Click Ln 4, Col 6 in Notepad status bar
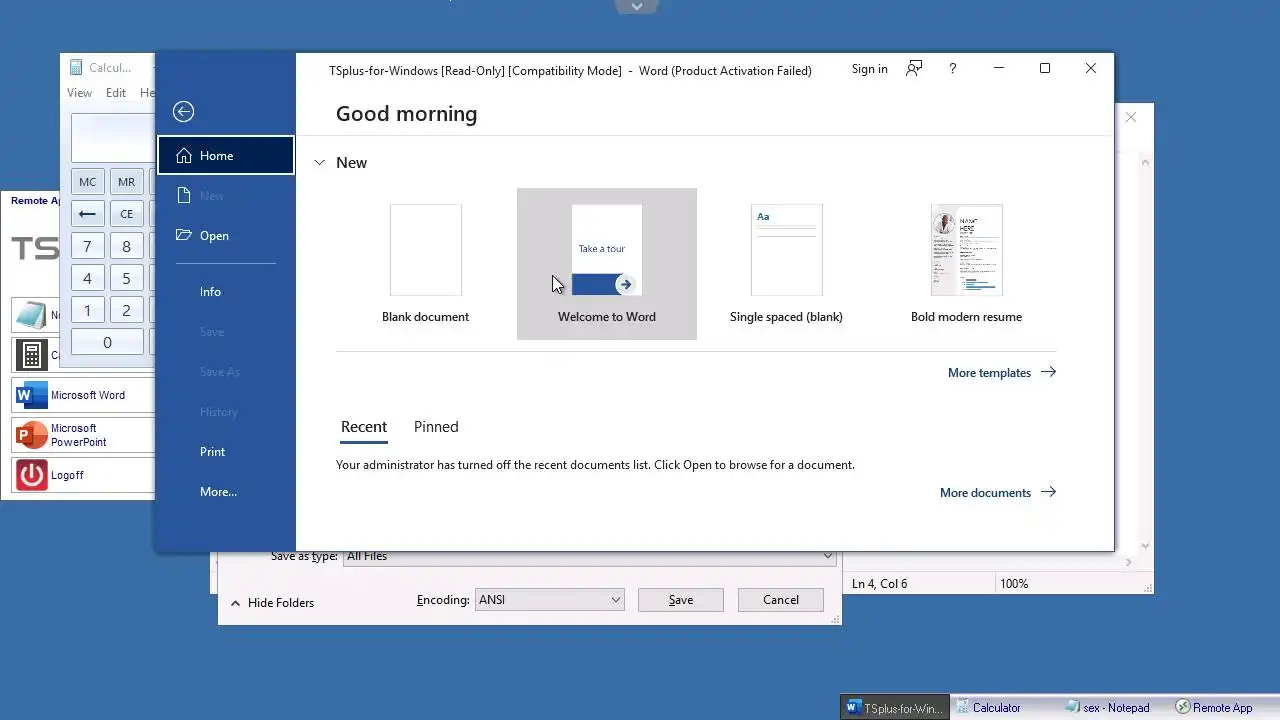This screenshot has width=1280, height=720. (880, 583)
